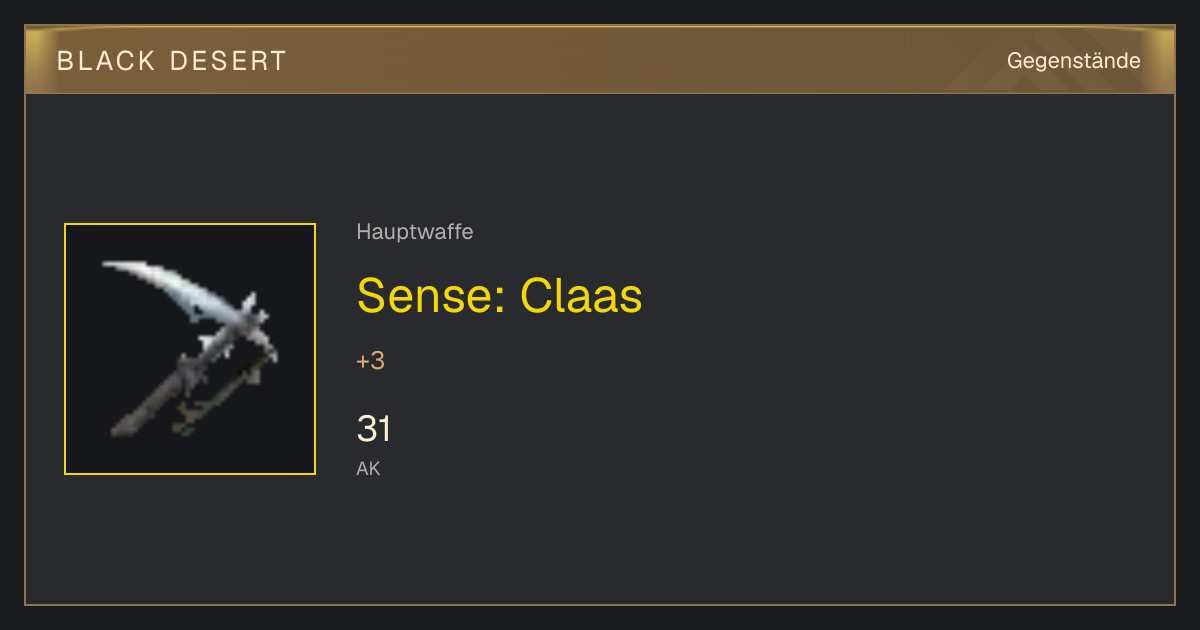Click the scythe item icon
The image size is (1200, 630).
(190, 349)
